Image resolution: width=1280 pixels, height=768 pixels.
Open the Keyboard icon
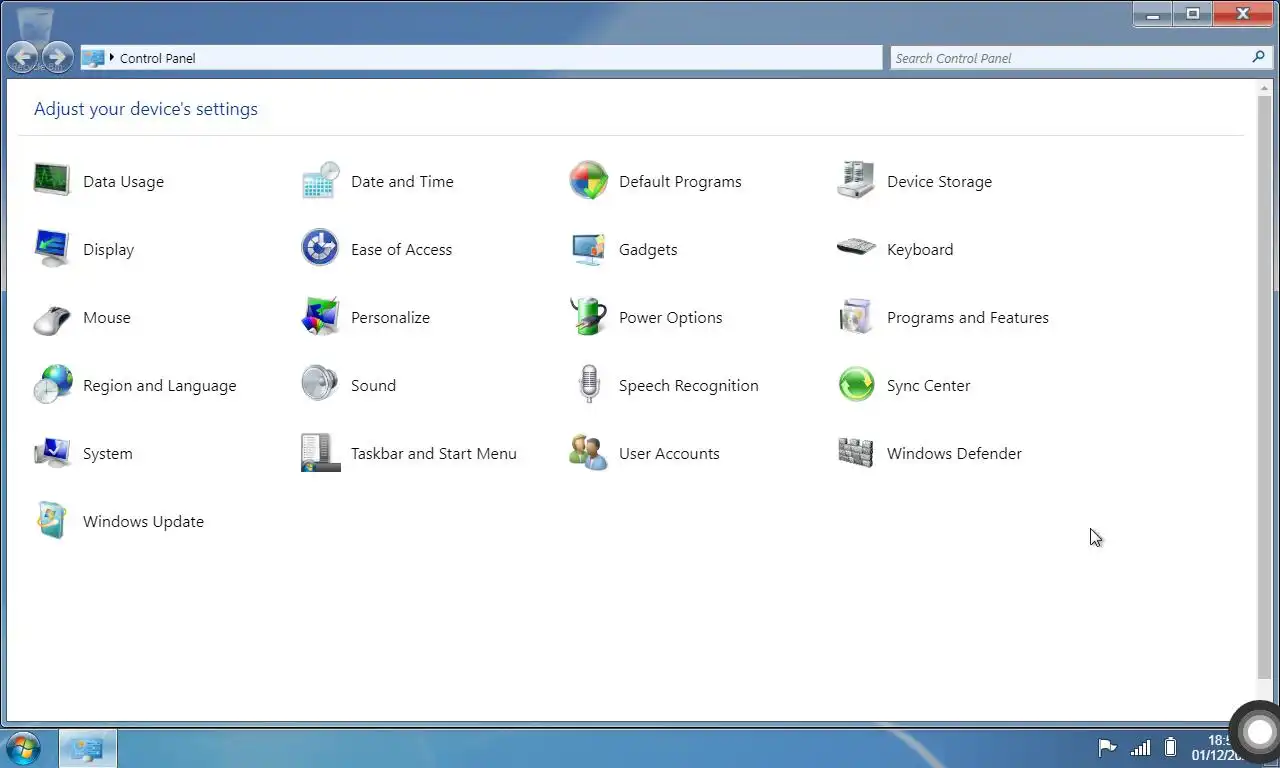[x=856, y=247]
